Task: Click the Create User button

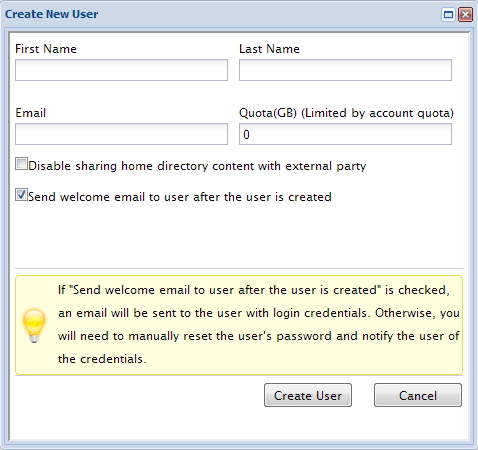Action: pos(308,395)
